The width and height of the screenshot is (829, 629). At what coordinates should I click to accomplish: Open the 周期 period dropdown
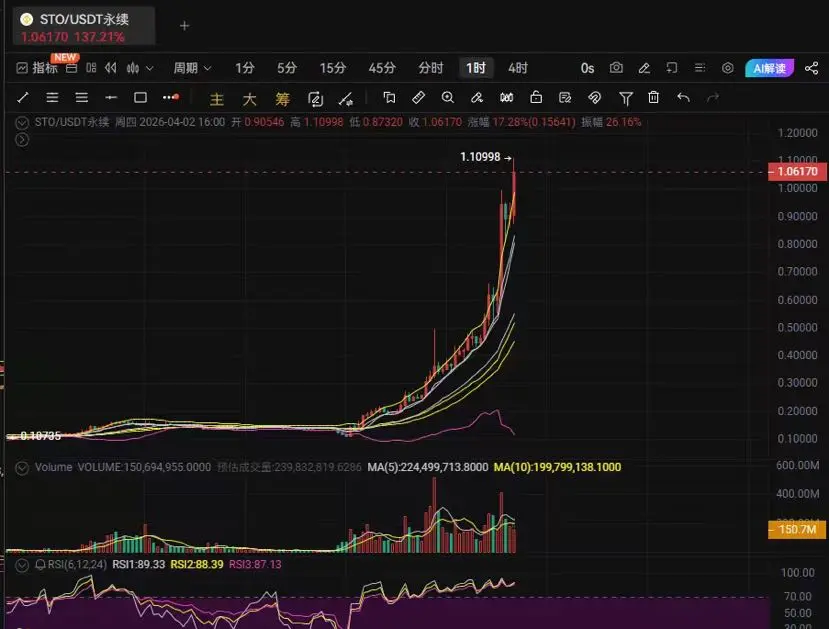192,68
